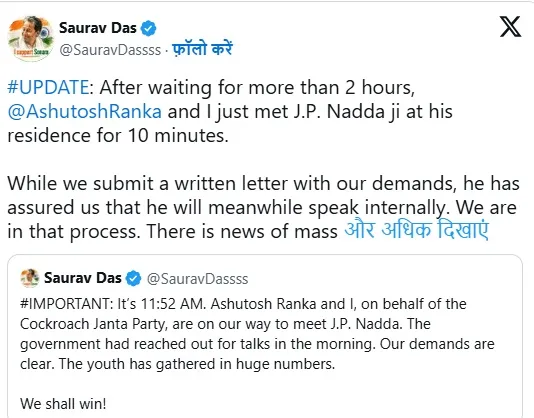This screenshot has height=418, width=534.
Task: Open the Saurav Das display name
Action: click(98, 28)
